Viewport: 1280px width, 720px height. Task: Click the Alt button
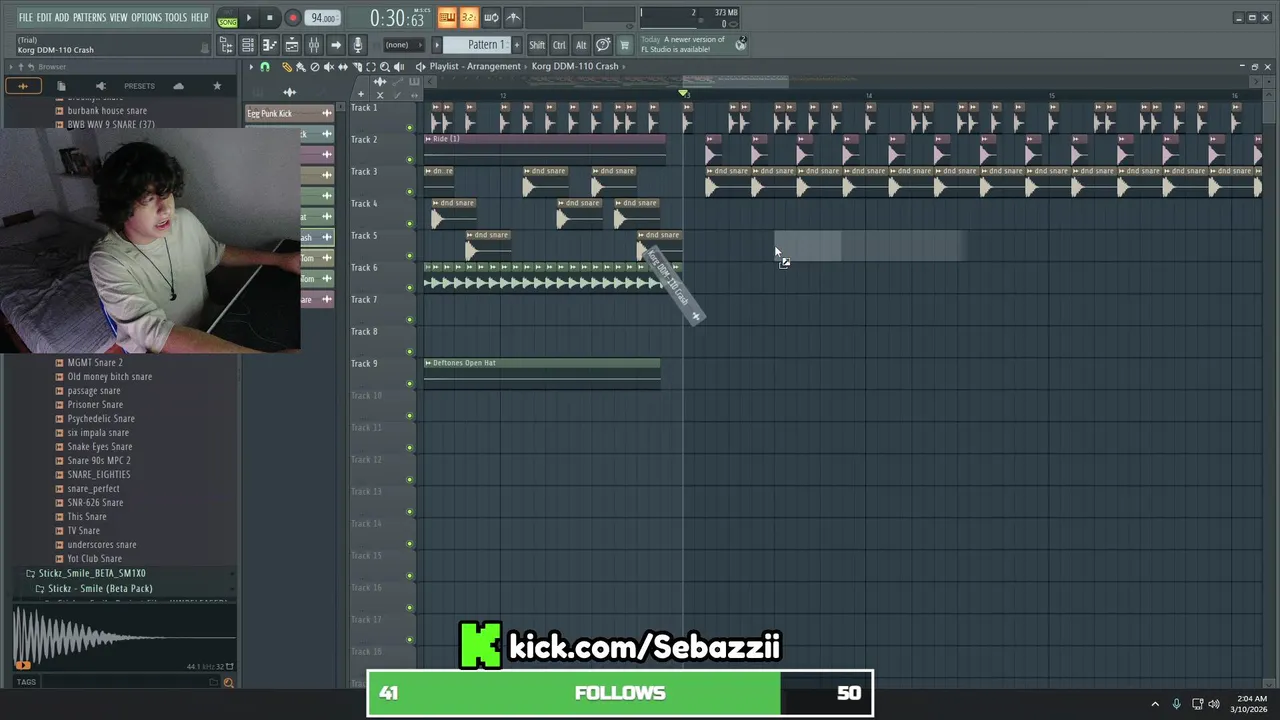tap(581, 45)
